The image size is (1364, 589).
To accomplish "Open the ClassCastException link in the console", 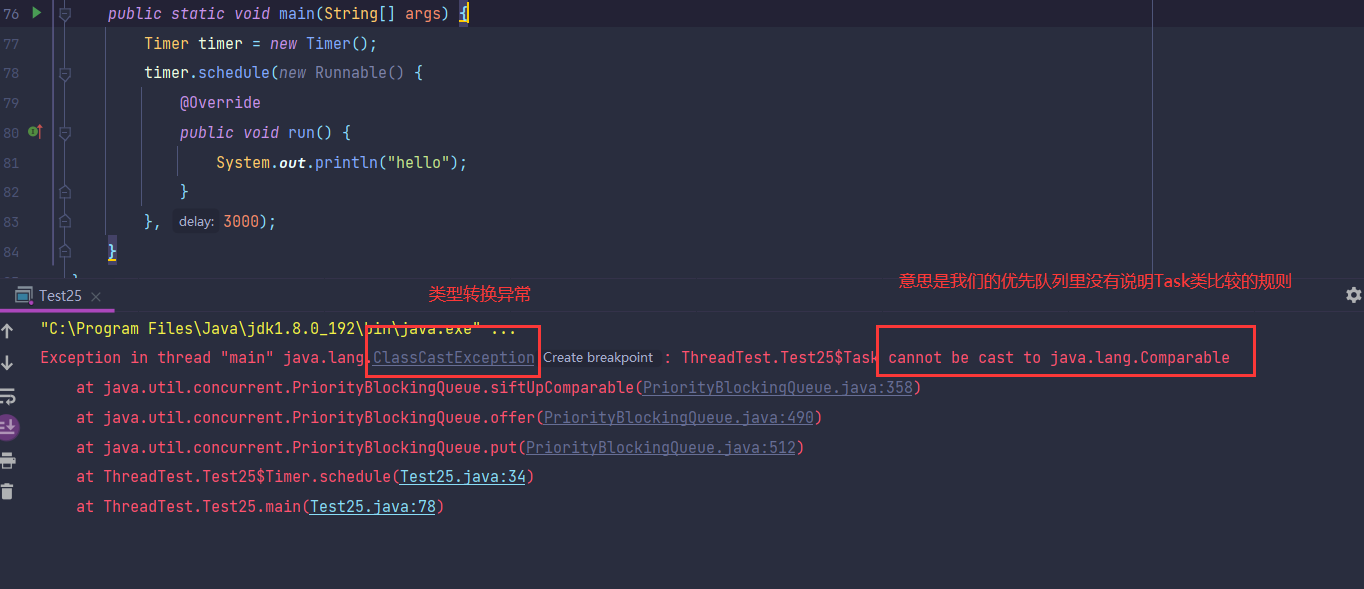I will click(454, 357).
